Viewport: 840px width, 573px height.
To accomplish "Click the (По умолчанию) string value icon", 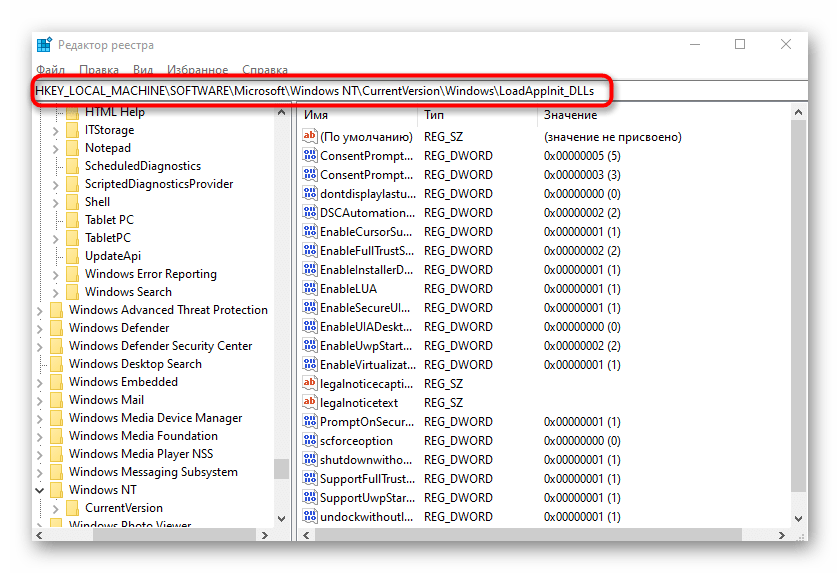I will point(310,136).
